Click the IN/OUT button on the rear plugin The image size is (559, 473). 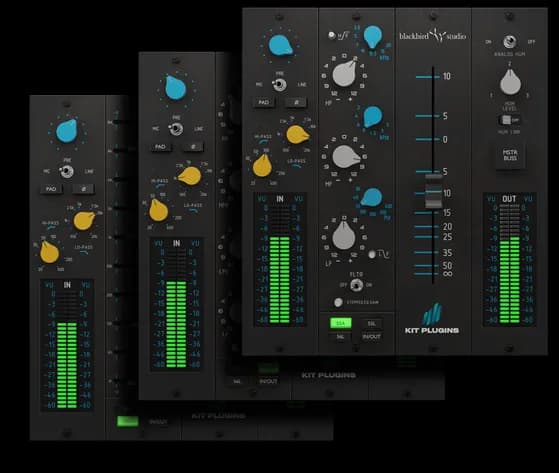click(158, 422)
